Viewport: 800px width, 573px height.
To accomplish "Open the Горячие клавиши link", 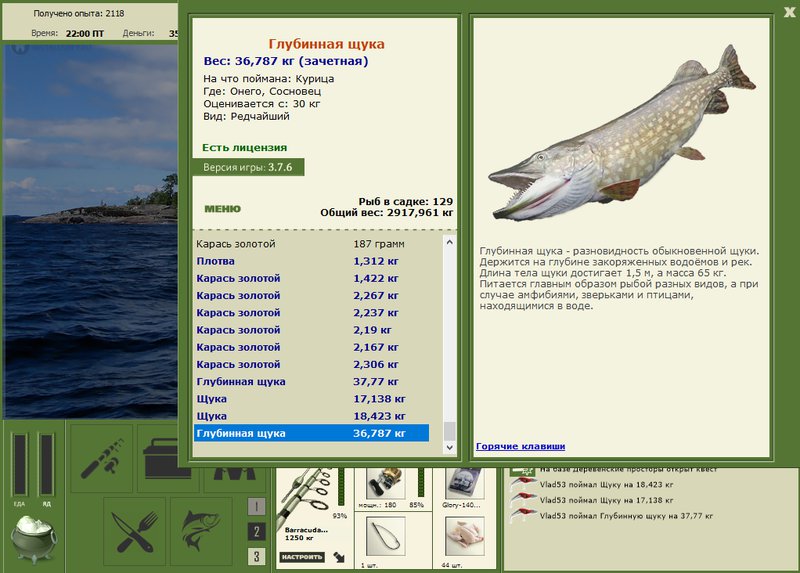I will (x=520, y=446).
